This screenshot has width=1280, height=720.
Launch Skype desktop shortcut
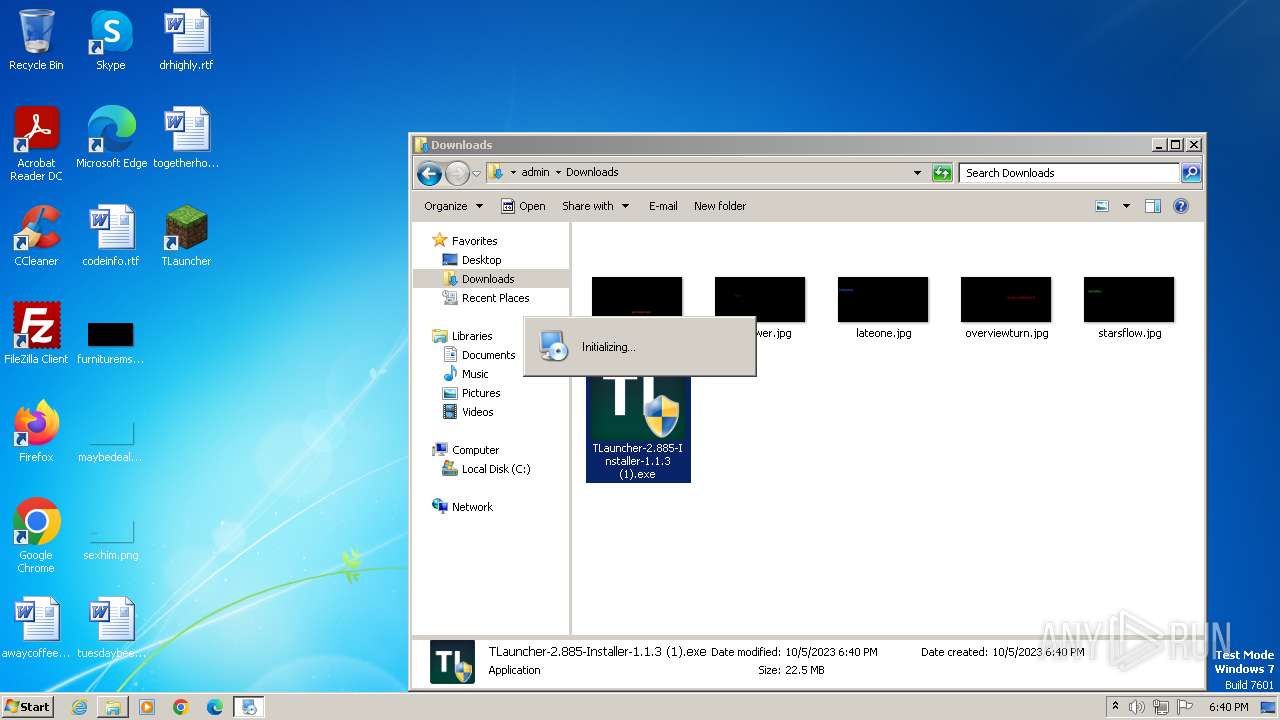[x=110, y=40]
